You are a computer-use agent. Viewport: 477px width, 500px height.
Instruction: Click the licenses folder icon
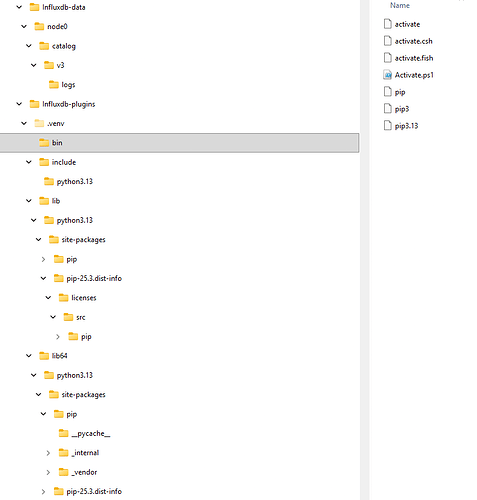click(x=63, y=298)
